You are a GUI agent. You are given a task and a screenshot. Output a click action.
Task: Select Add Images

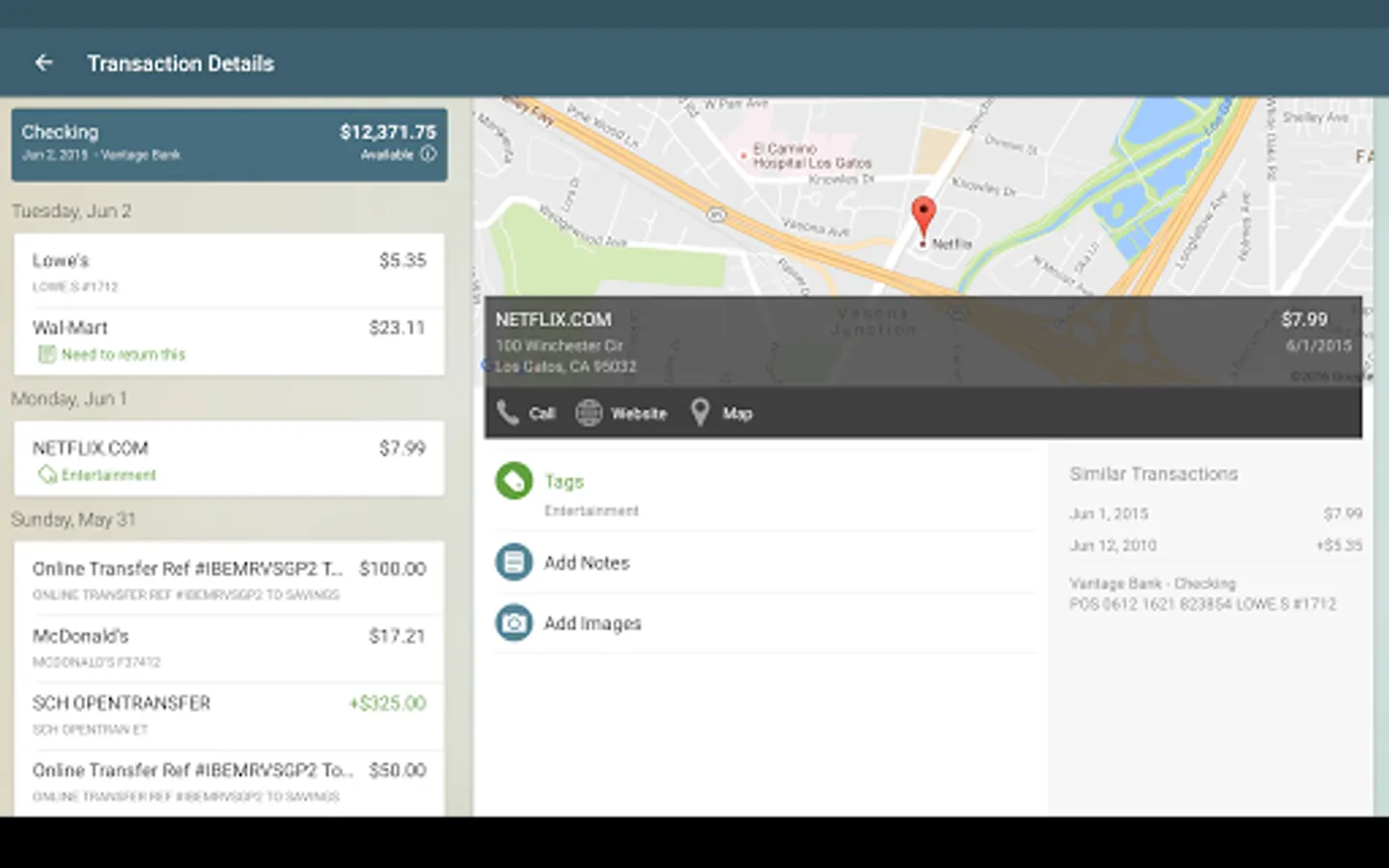pyautogui.click(x=766, y=623)
